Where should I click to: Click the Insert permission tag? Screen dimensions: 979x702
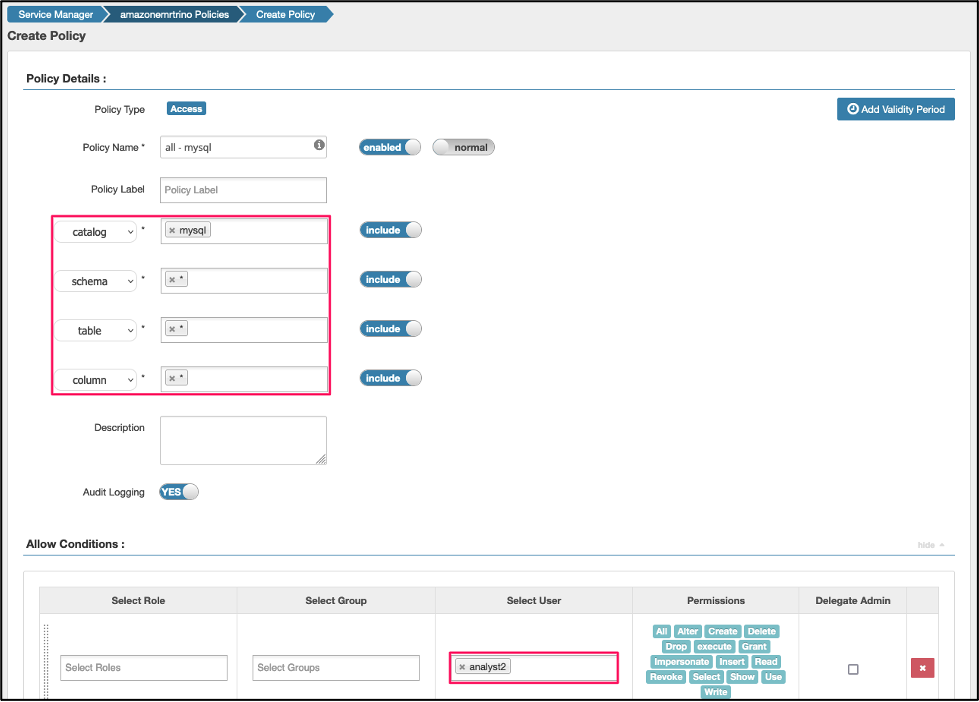732,661
